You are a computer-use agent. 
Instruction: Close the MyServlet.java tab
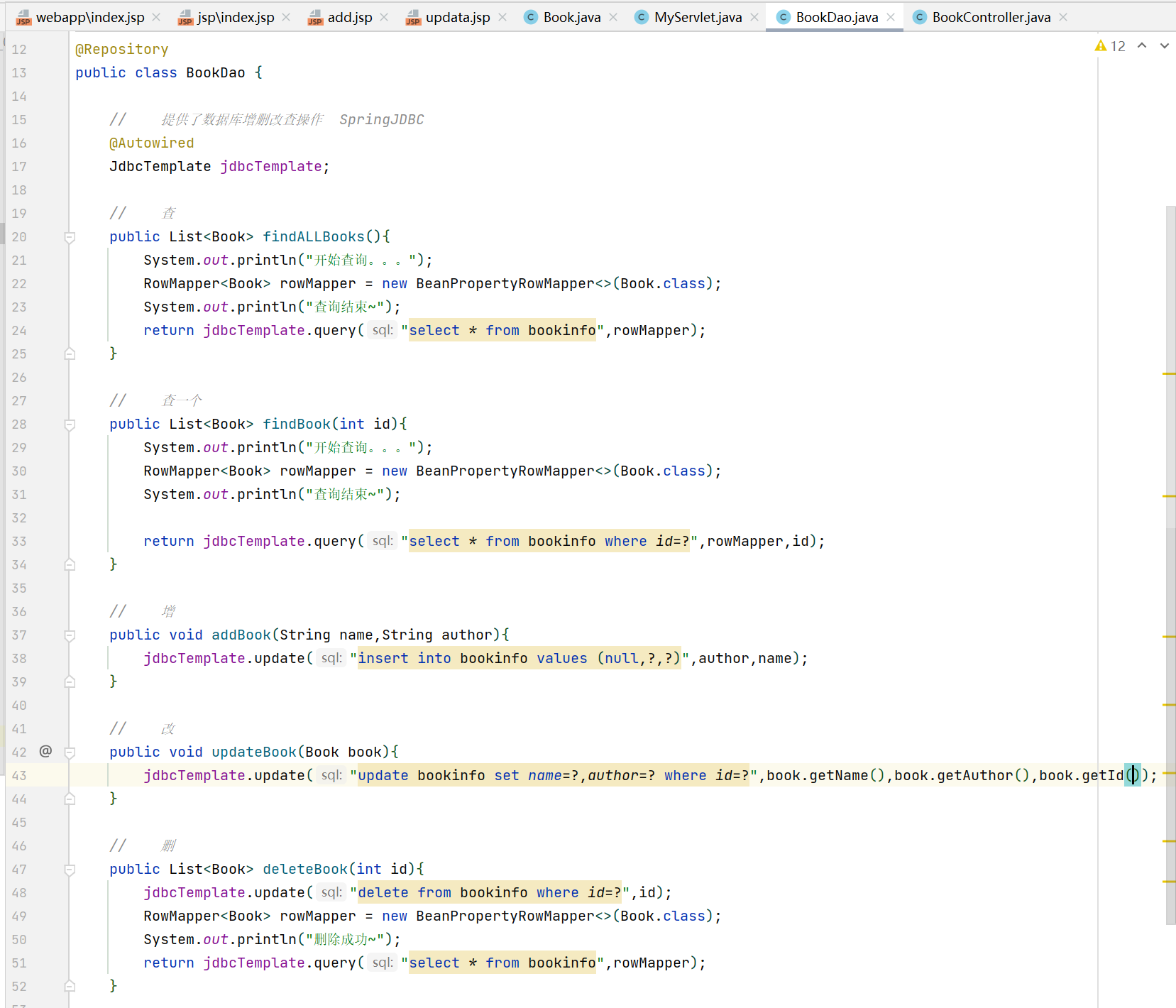point(754,17)
